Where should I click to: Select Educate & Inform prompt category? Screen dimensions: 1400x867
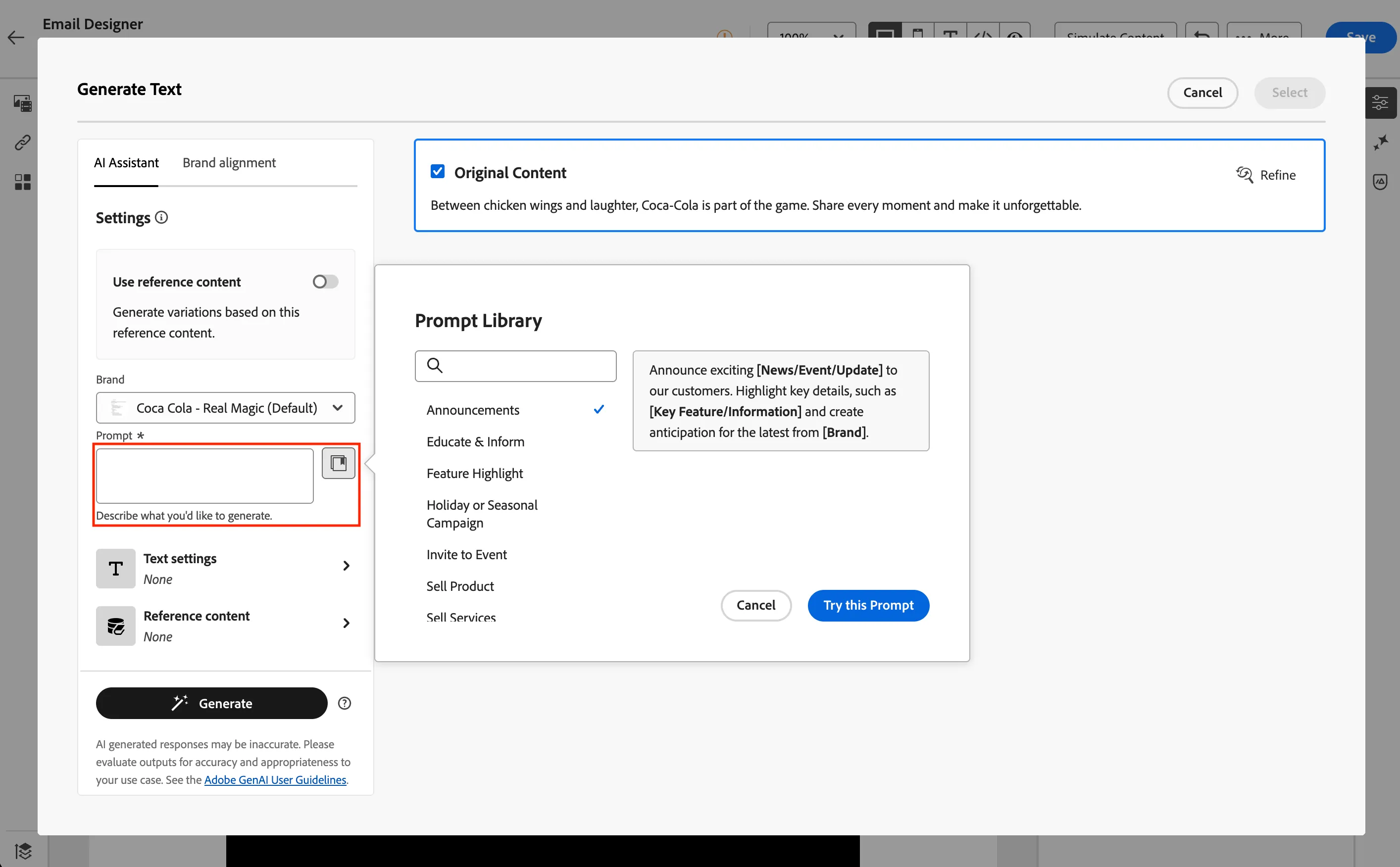point(515,441)
